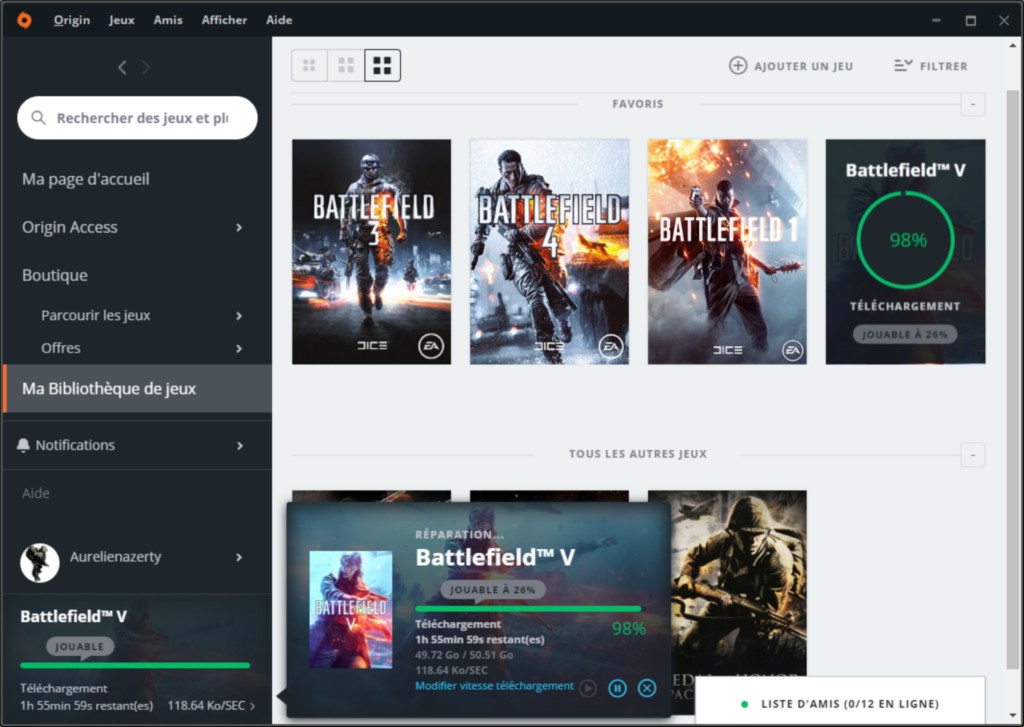This screenshot has width=1024, height=727.
Task: Open Liste d'amis chat panel
Action: tap(840, 702)
